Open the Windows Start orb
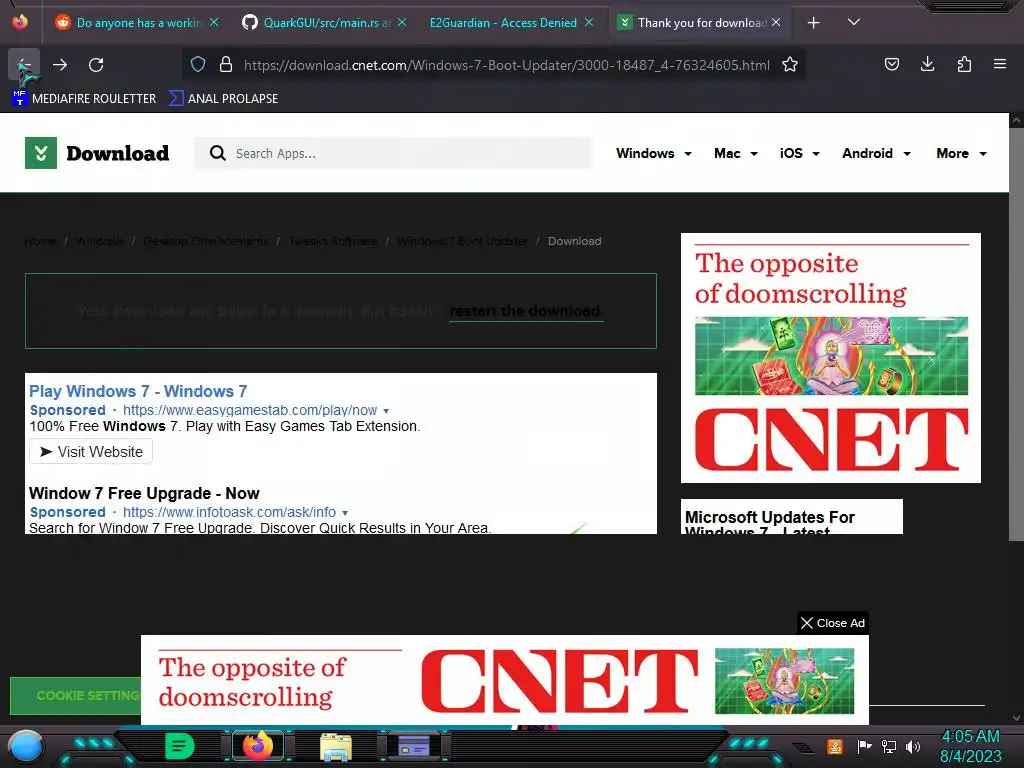The image size is (1024, 768). (x=25, y=746)
